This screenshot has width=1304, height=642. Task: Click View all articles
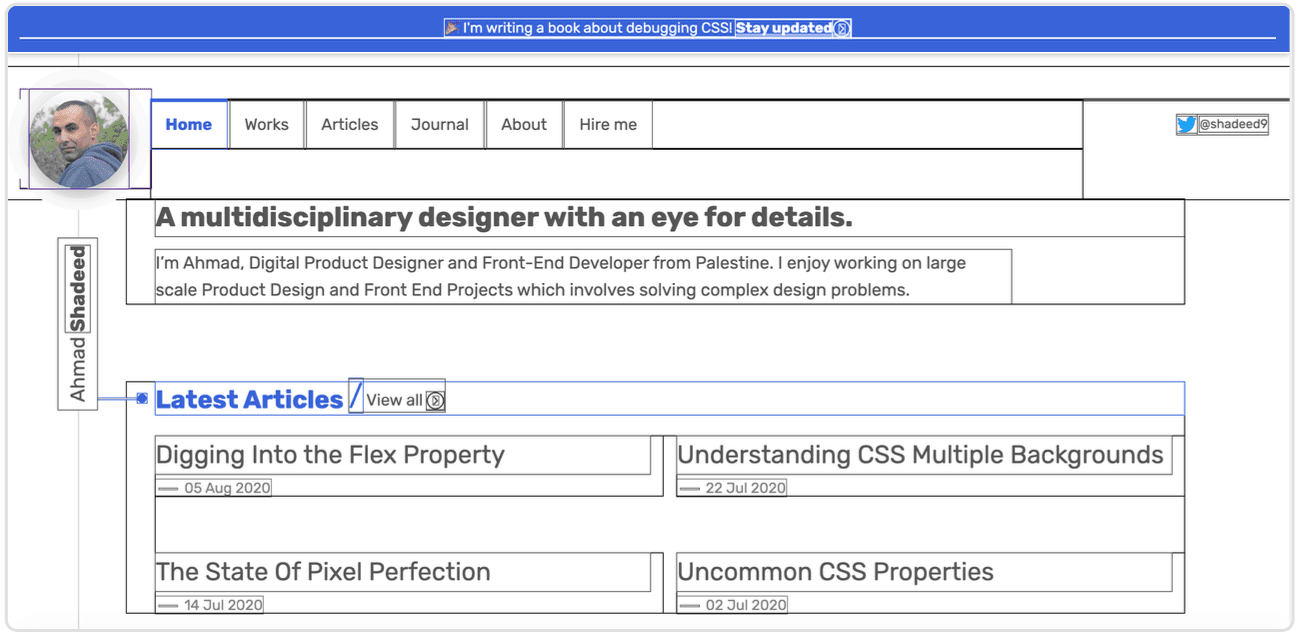[x=394, y=400]
